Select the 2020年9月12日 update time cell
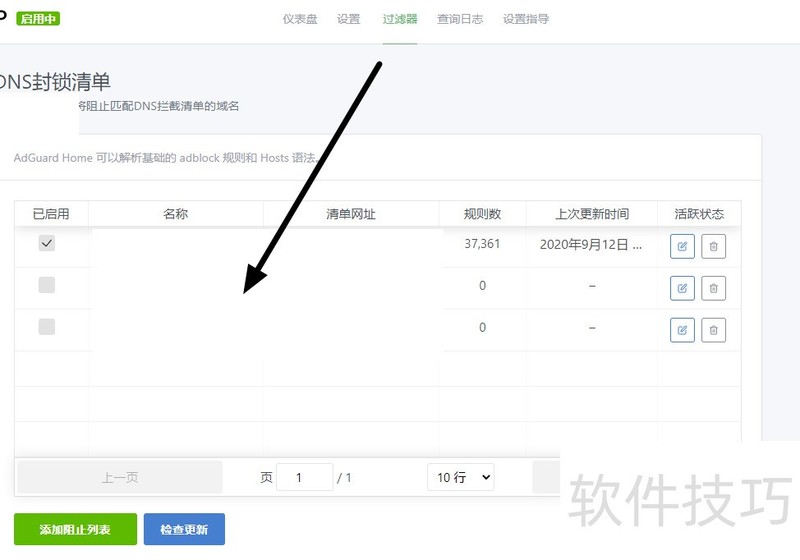Screen dimensions: 800x560 tap(591, 245)
